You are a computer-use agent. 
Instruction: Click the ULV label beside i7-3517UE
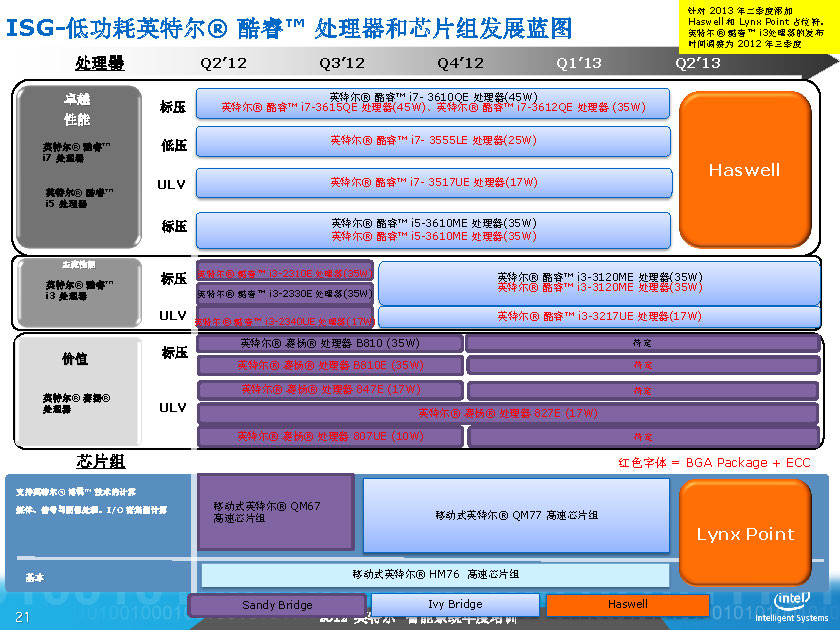tap(171, 184)
